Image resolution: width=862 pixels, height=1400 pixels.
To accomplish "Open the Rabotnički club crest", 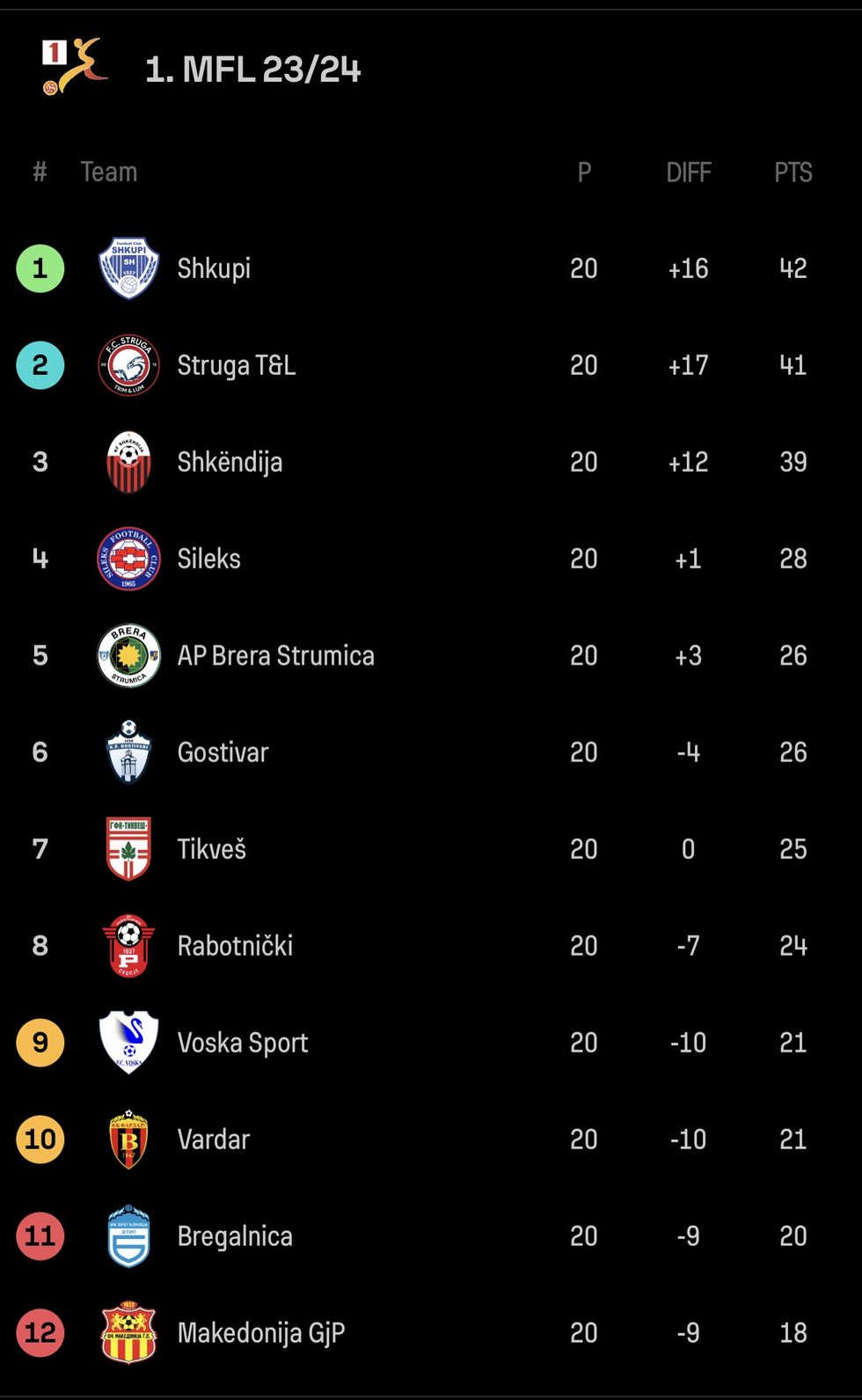I will (x=128, y=946).
